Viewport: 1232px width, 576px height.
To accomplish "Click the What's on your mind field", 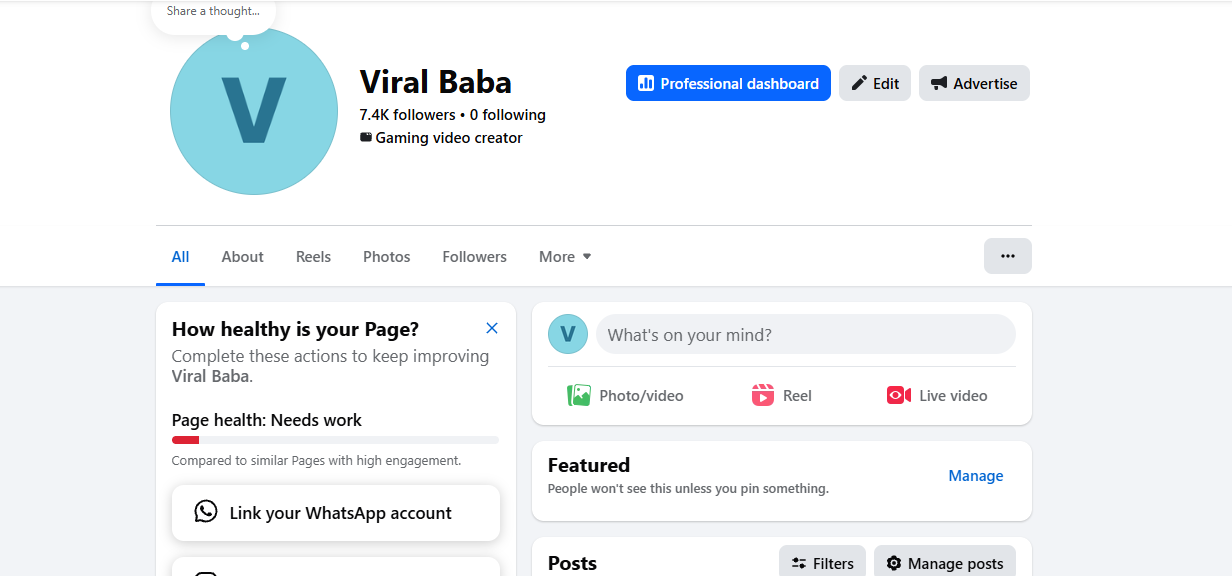I will click(806, 335).
